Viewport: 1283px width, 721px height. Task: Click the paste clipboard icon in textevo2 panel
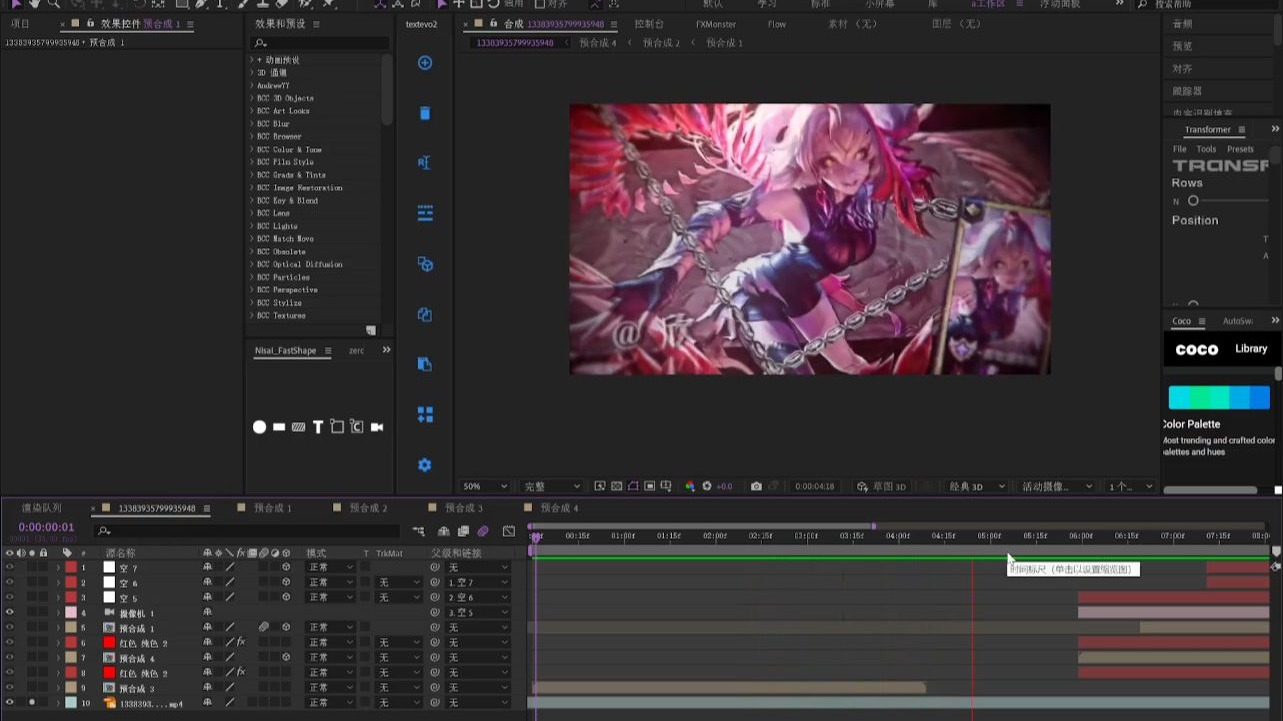click(425, 364)
